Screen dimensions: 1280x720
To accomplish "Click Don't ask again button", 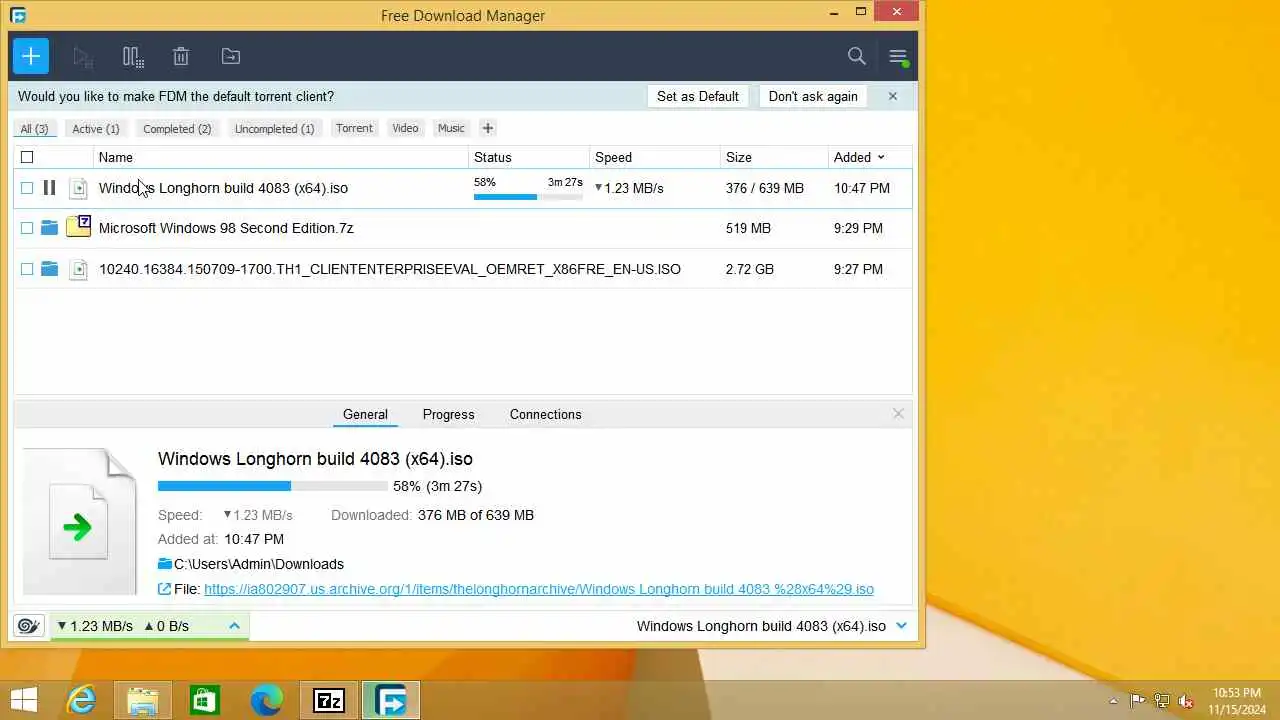I will (813, 96).
